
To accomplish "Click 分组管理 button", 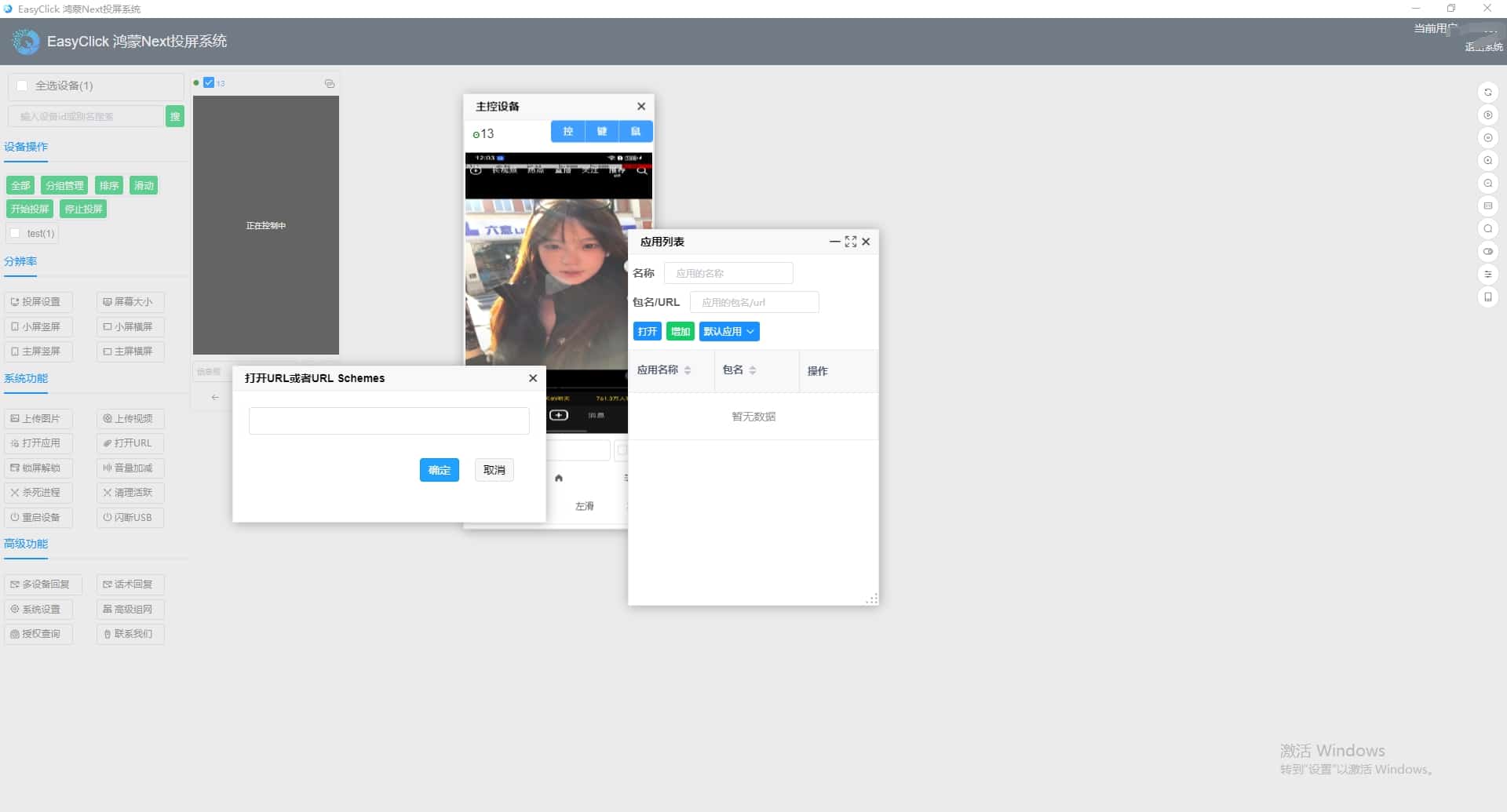I will click(x=64, y=186).
